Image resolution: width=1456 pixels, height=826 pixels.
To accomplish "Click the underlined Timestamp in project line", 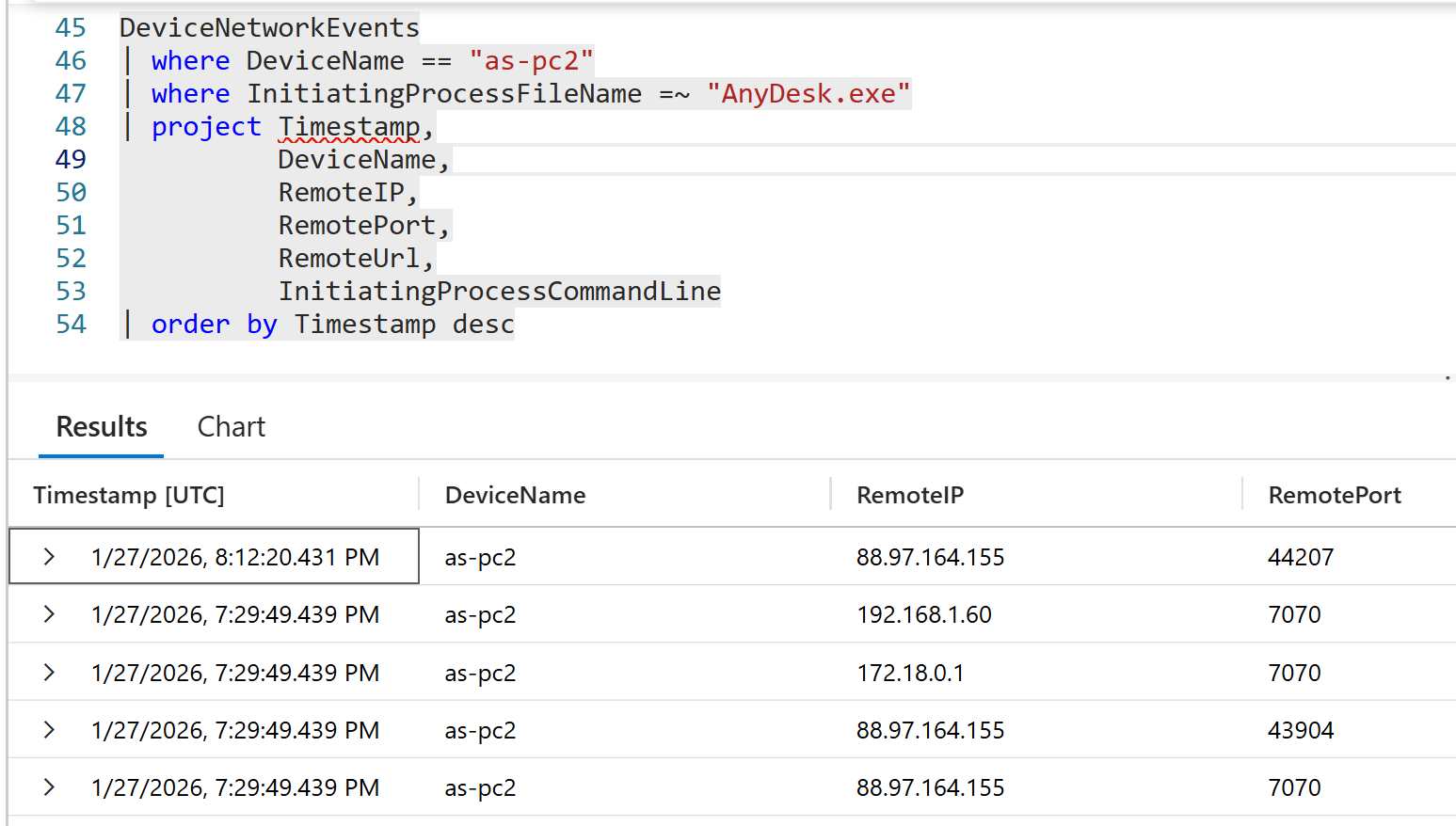I will pos(349,127).
